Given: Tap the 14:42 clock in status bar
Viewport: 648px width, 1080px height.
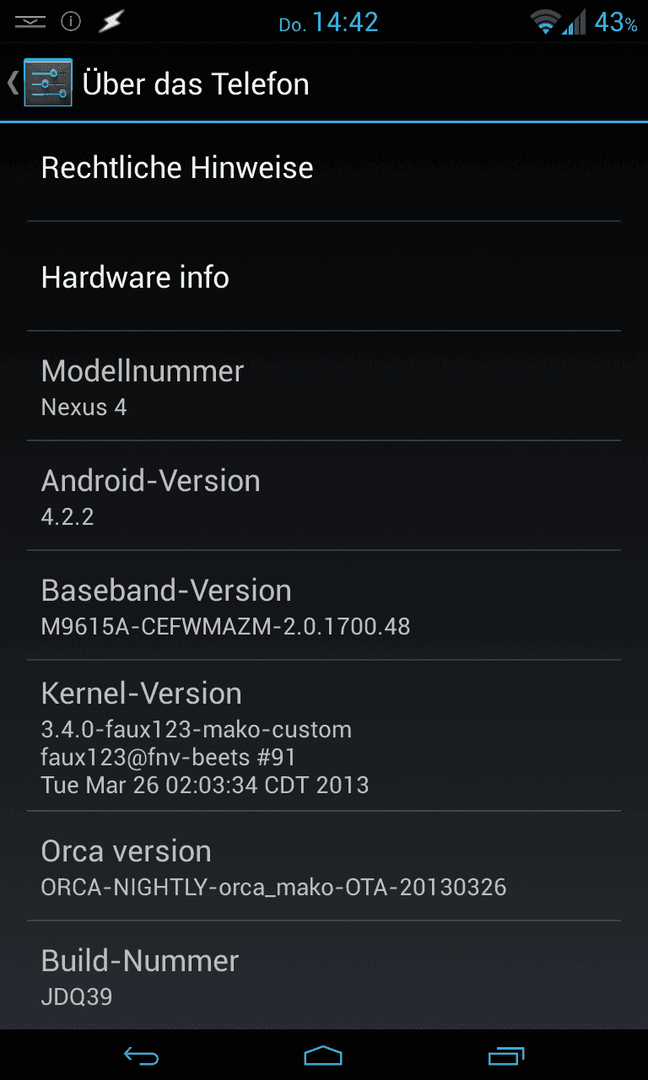Looking at the screenshot, I should (x=346, y=23).
